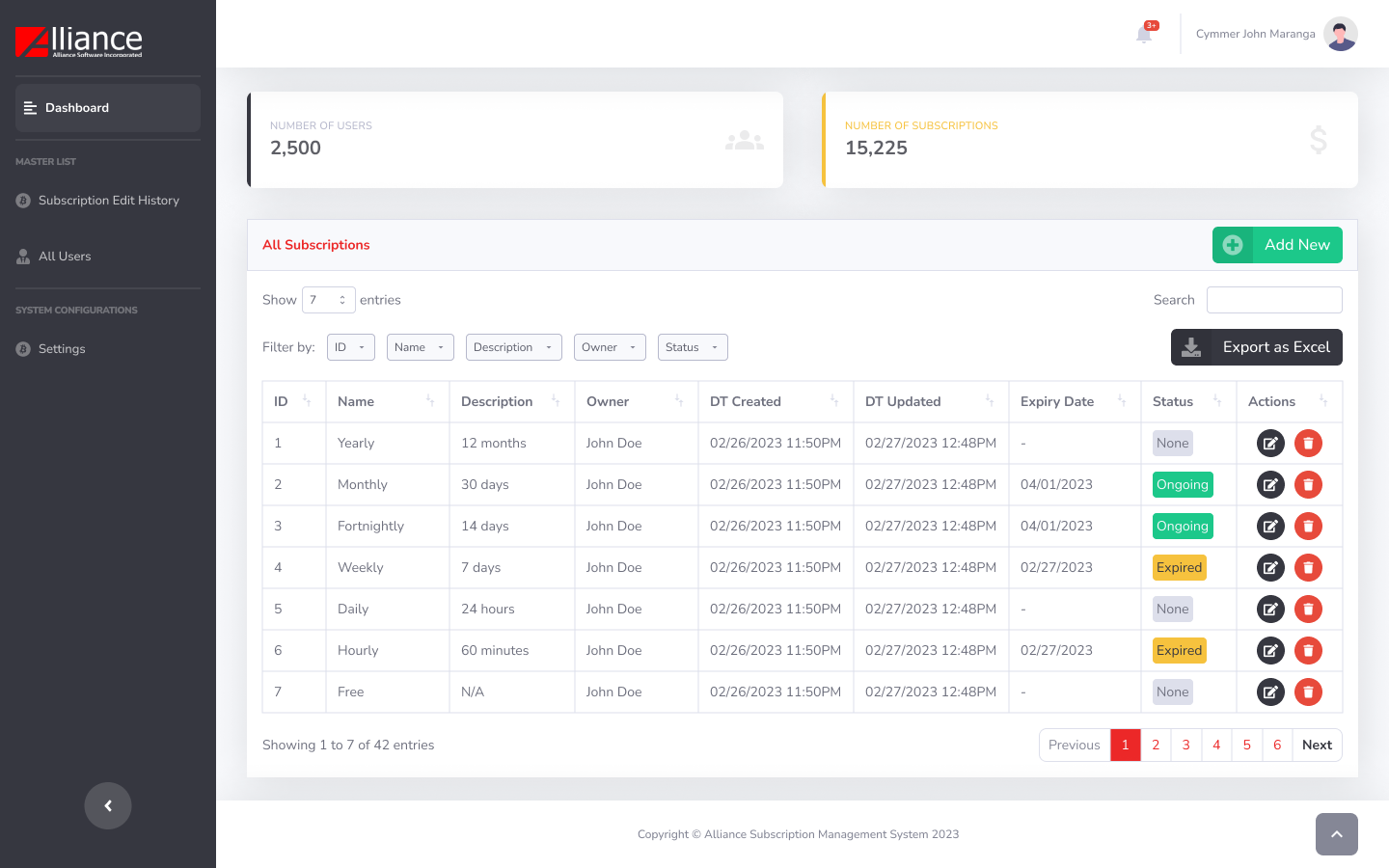Open the user profile avatar
Screen dimensions: 1389x868
tap(1340, 34)
